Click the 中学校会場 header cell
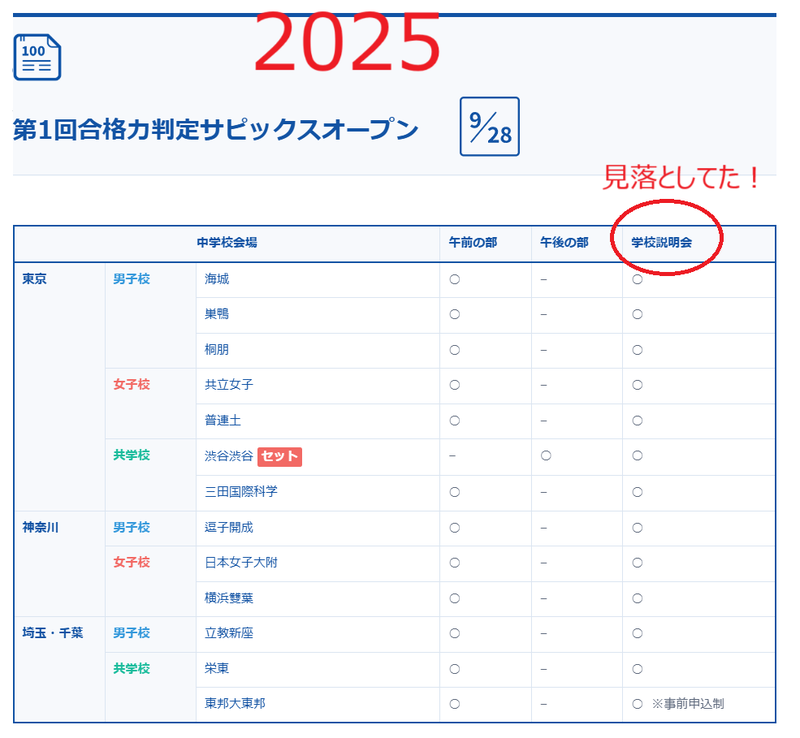Viewport: 800px width, 738px height. coord(227,243)
